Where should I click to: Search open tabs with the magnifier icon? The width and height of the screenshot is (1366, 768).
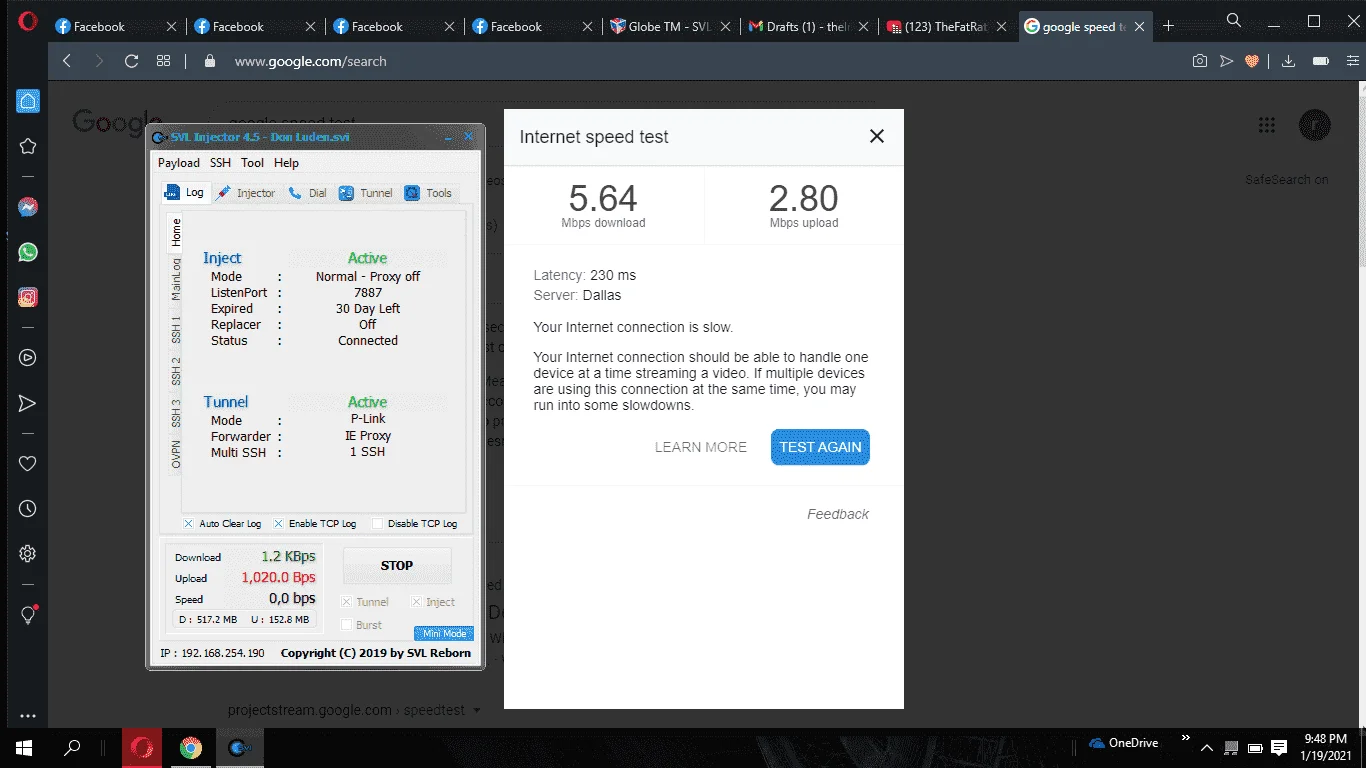1234,20
